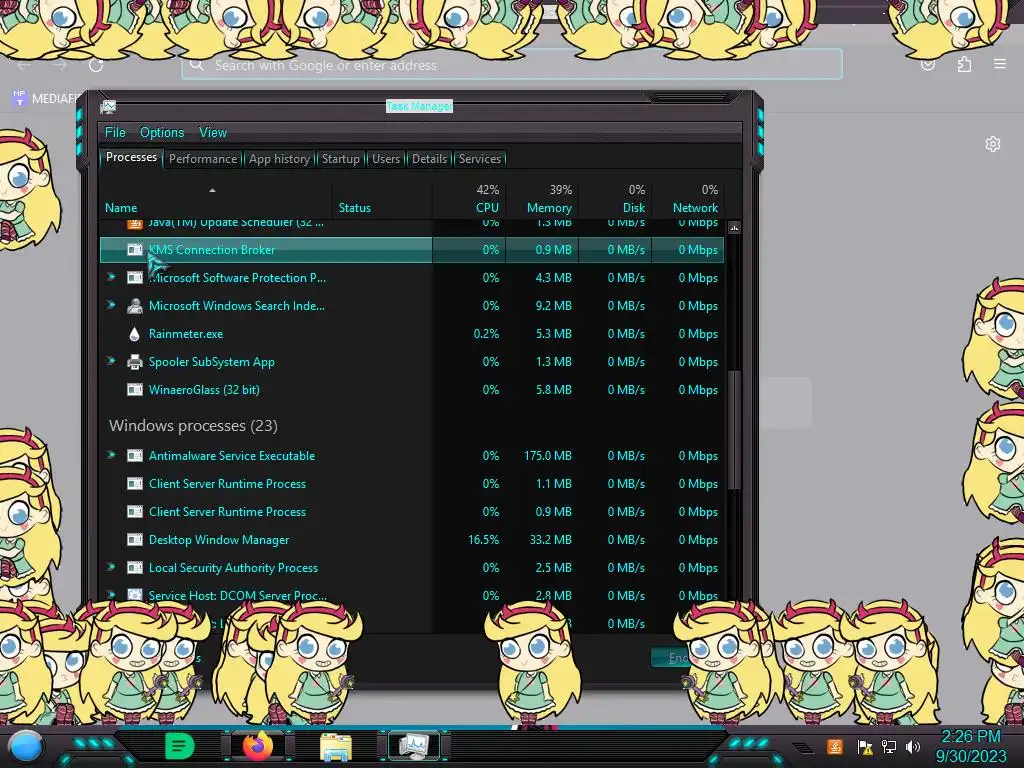Click the WinaeroGlass process icon
The width and height of the screenshot is (1024, 768).
tap(135, 390)
